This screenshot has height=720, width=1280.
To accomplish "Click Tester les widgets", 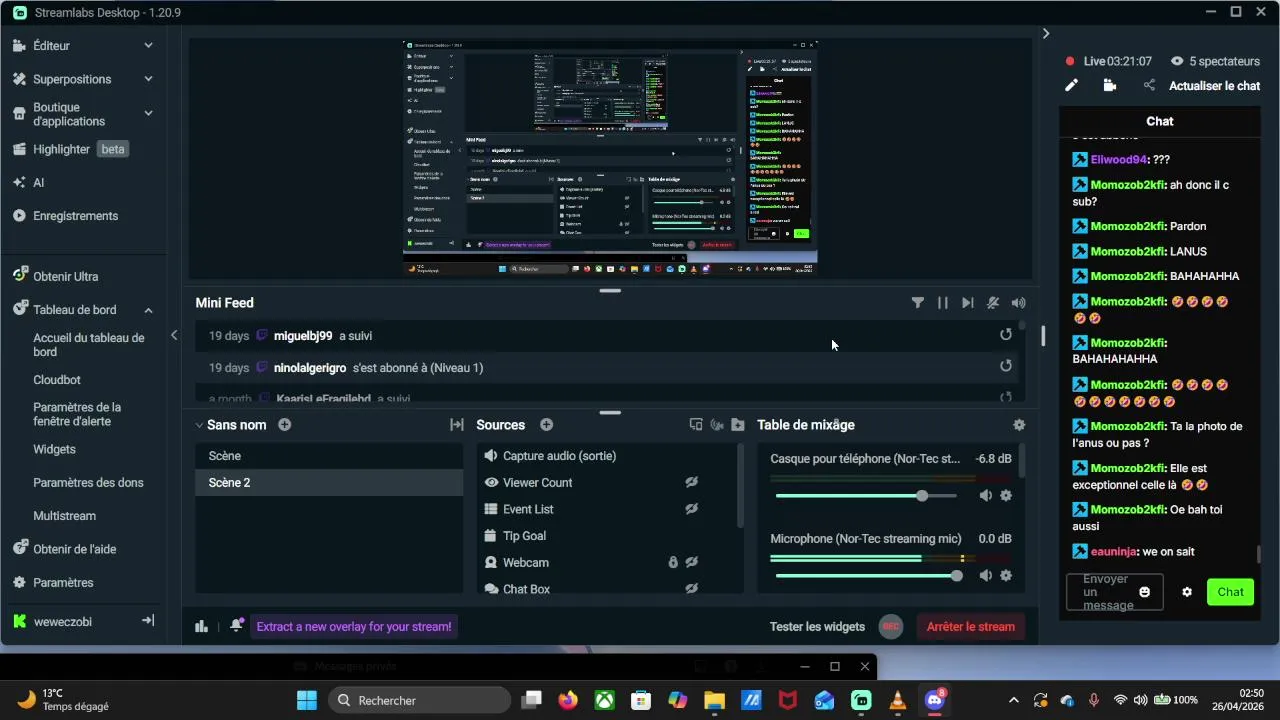I will 817,627.
